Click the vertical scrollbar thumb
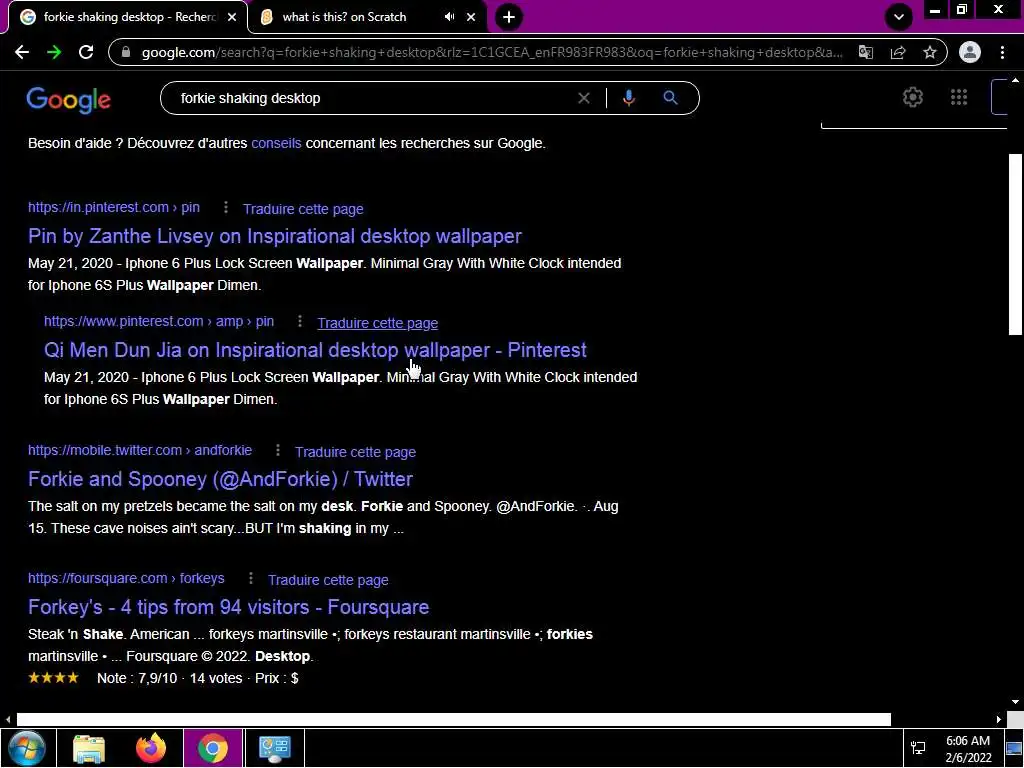This screenshot has width=1024, height=768. (x=1015, y=244)
